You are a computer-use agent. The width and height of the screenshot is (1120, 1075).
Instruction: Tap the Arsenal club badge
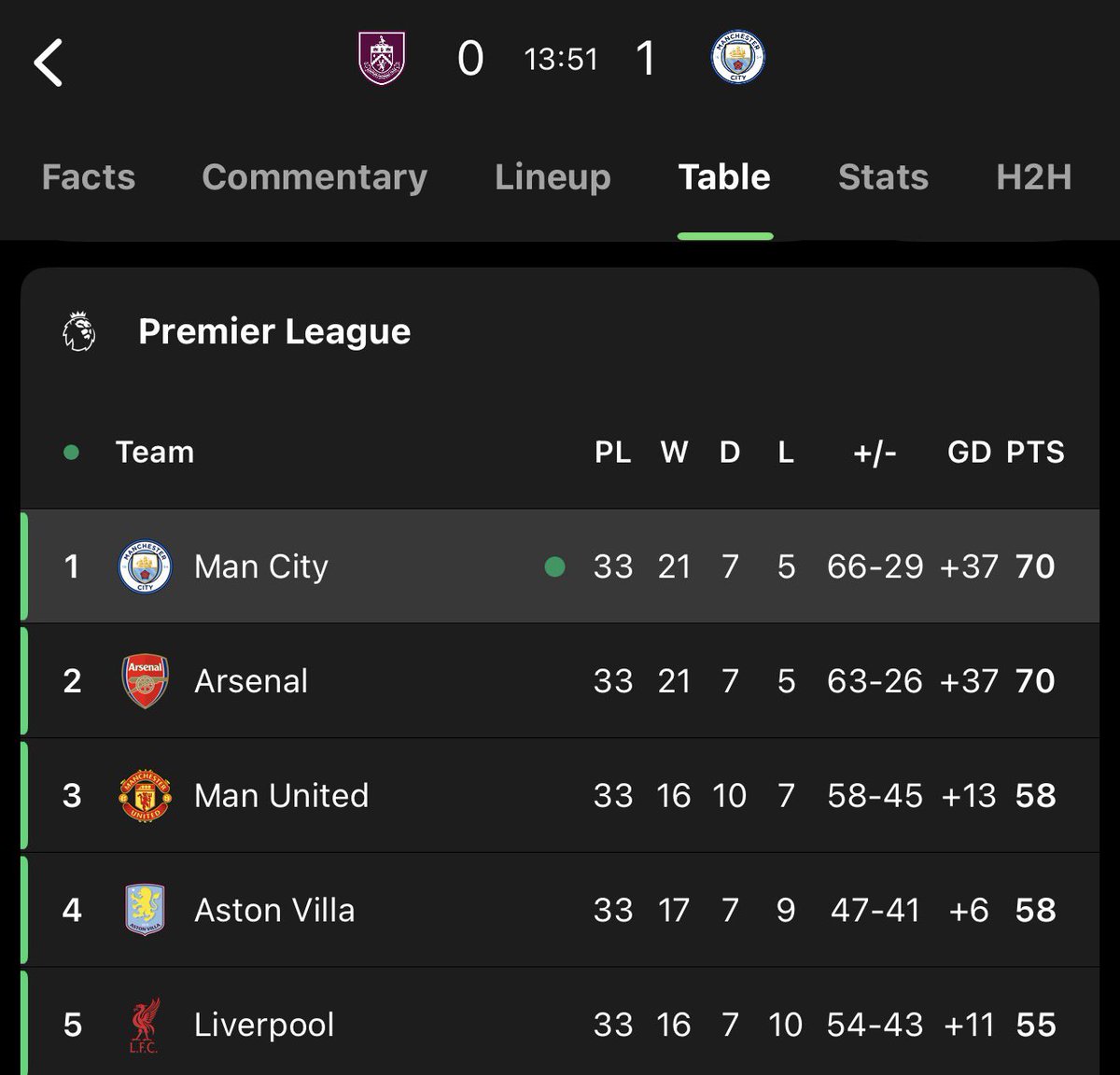point(145,681)
